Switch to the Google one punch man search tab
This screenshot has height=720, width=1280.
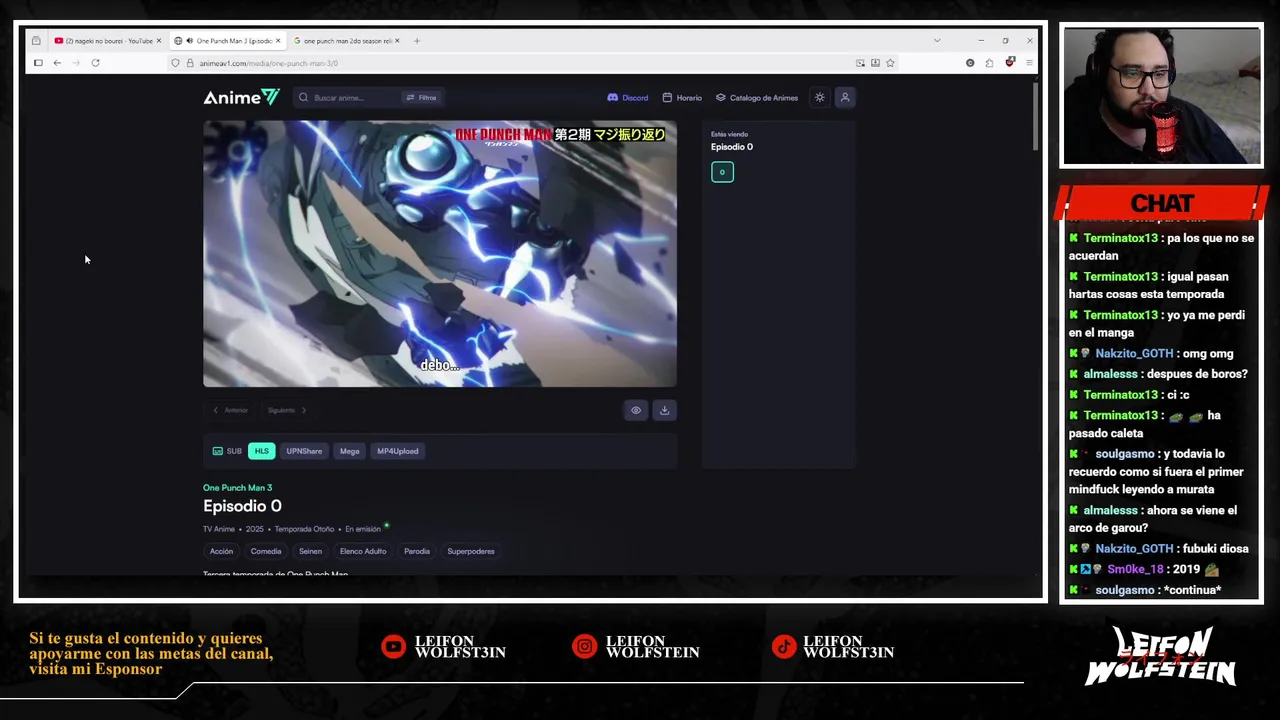(x=347, y=41)
